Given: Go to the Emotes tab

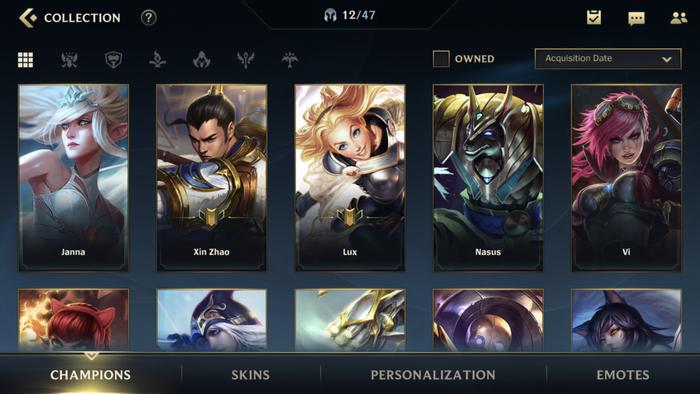Looking at the screenshot, I should [623, 375].
